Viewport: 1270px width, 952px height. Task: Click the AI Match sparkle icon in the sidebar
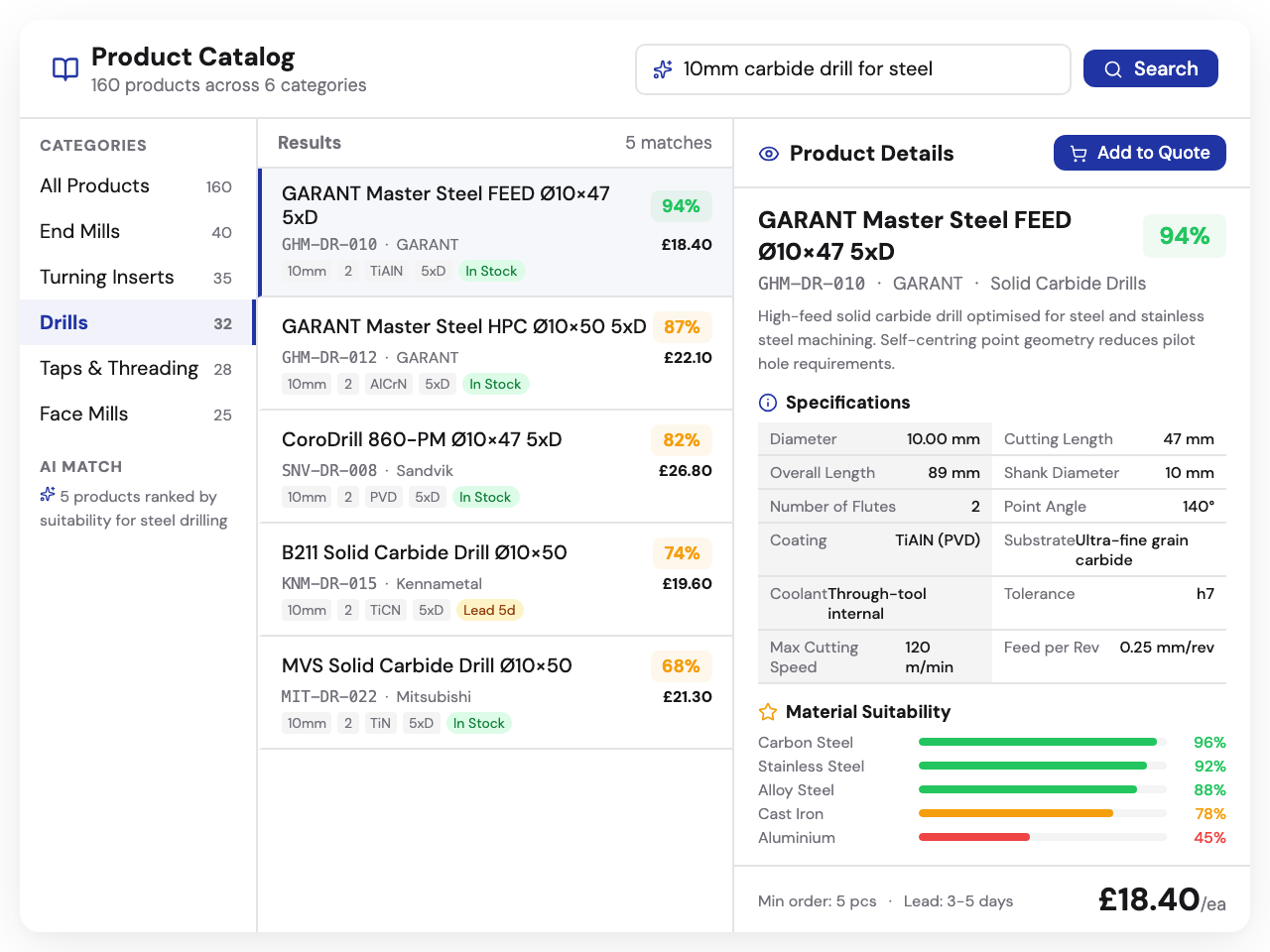pos(47,496)
